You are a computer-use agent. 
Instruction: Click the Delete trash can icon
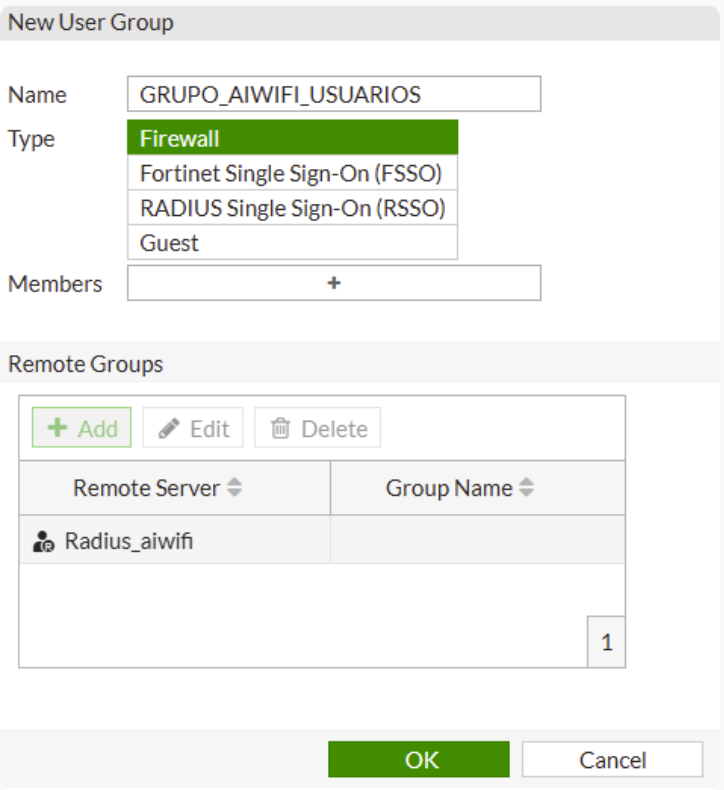(281, 428)
